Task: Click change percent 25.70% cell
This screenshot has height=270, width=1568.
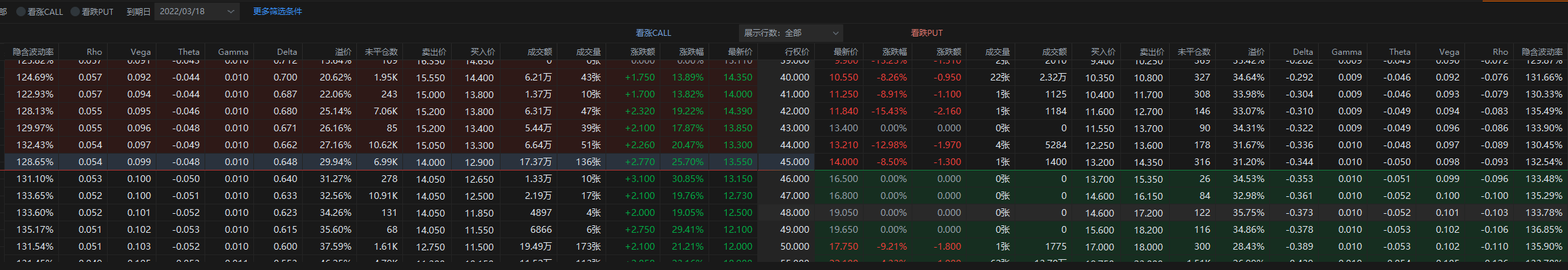Action: click(687, 162)
